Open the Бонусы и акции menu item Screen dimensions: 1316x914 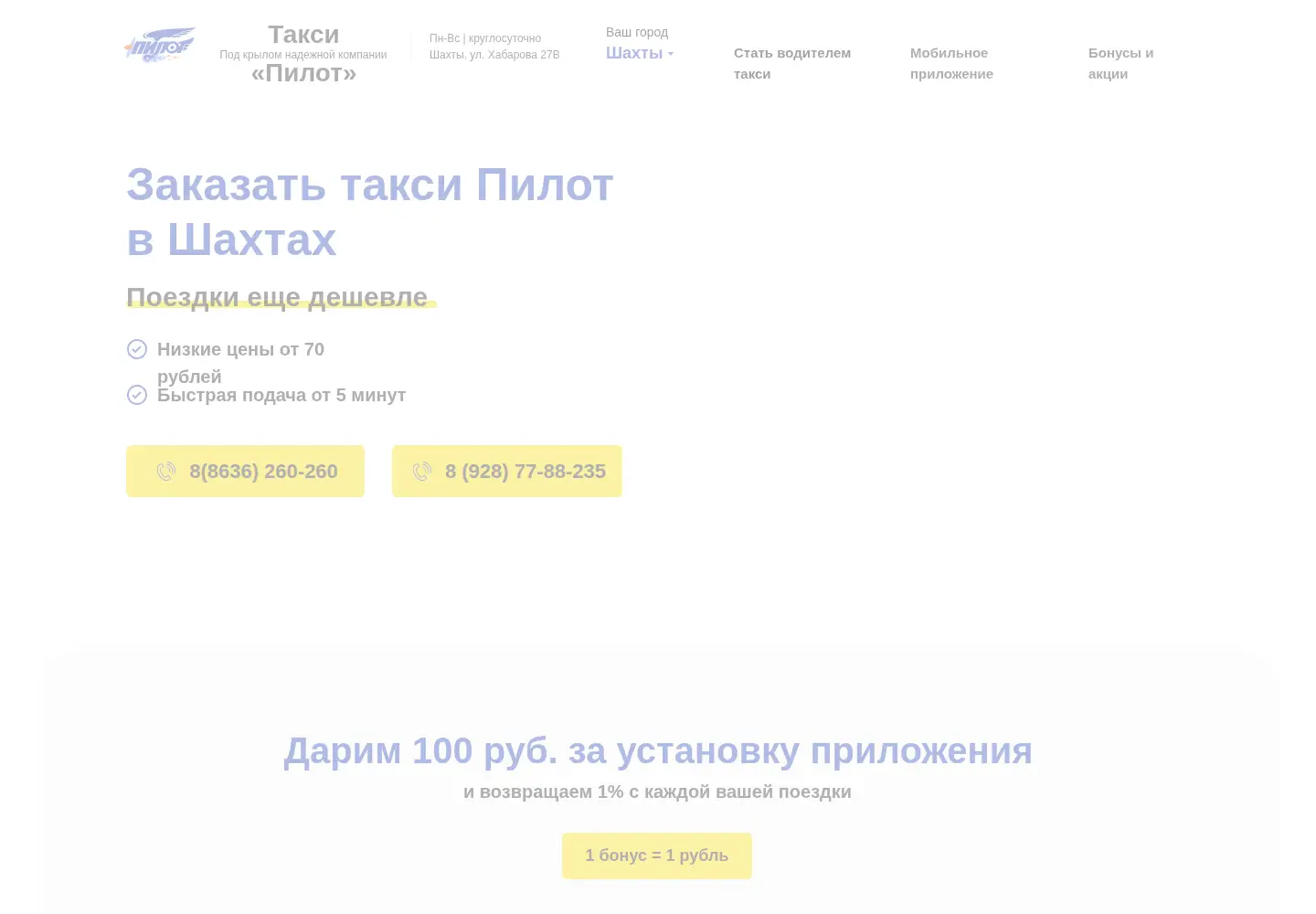click(x=1121, y=63)
